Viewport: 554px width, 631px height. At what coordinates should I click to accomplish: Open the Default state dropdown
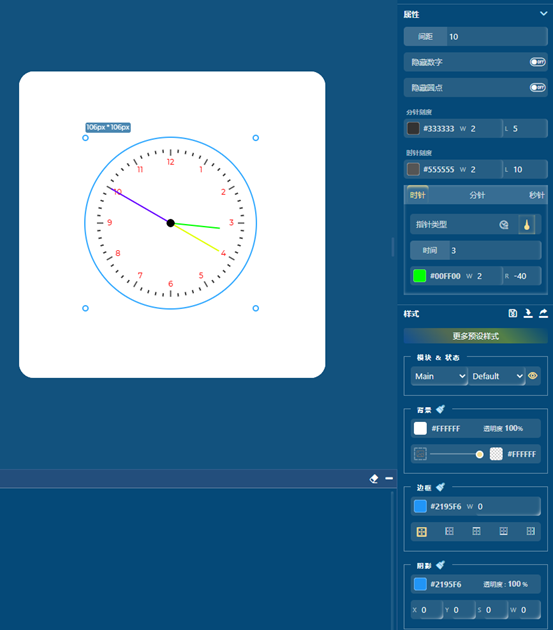point(497,376)
